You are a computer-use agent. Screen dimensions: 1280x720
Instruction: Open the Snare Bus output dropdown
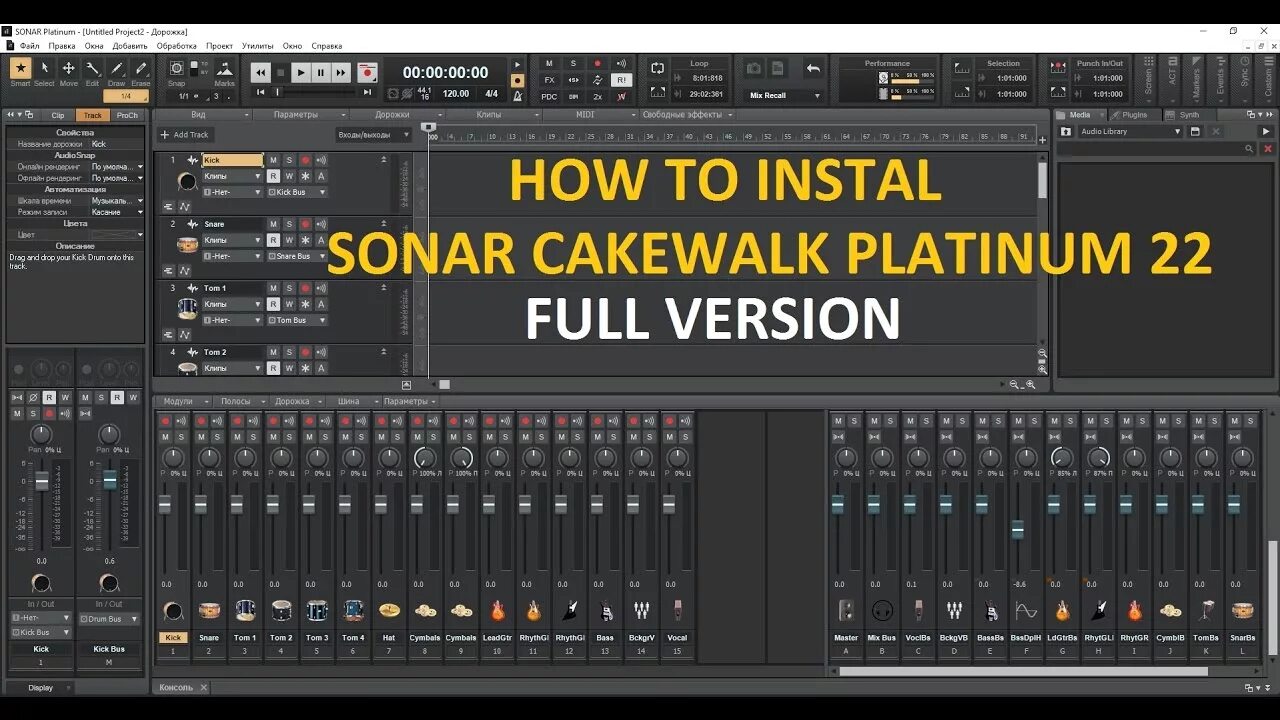tap(297, 256)
